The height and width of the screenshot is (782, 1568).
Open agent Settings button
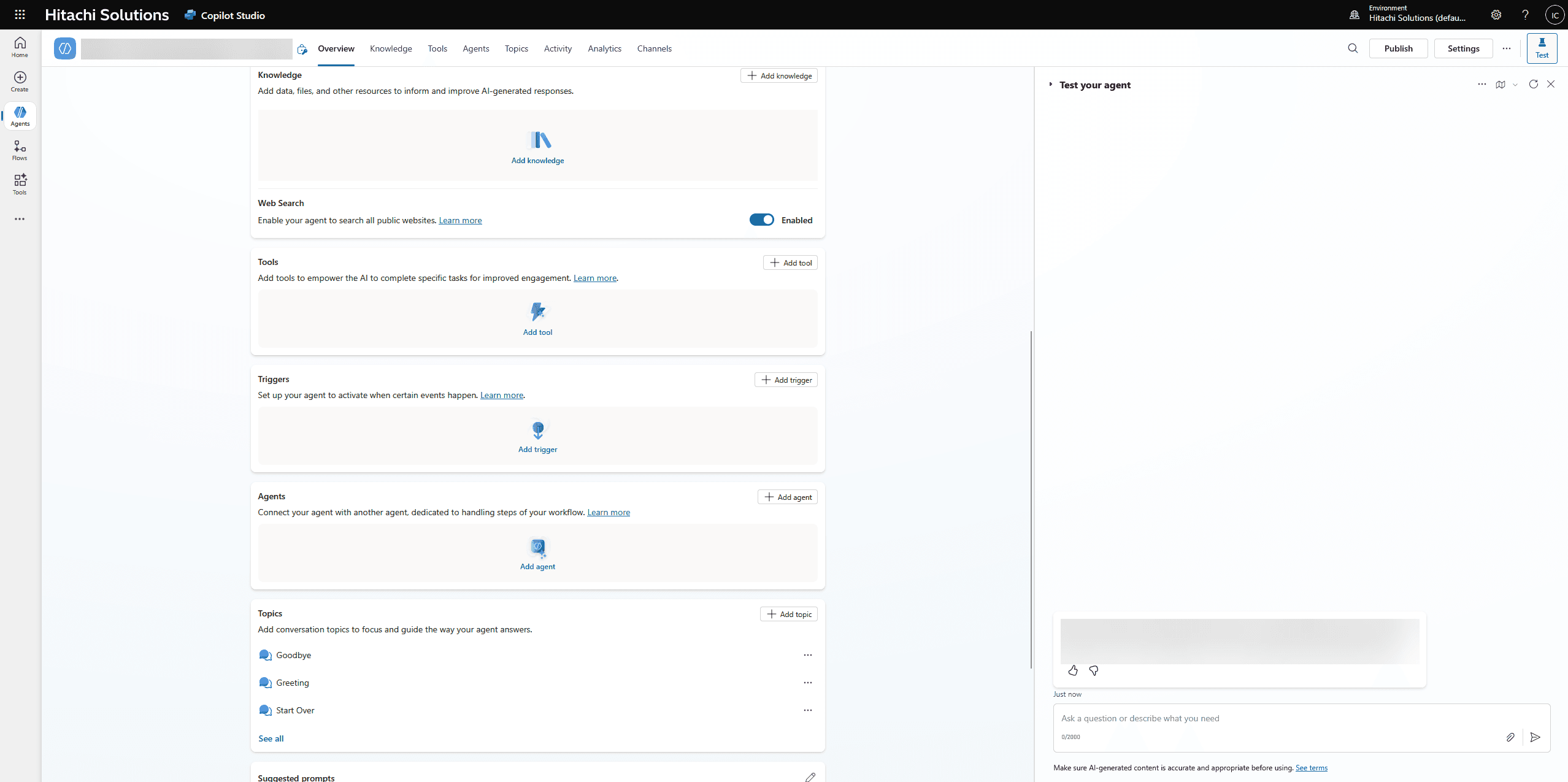pos(1463,48)
